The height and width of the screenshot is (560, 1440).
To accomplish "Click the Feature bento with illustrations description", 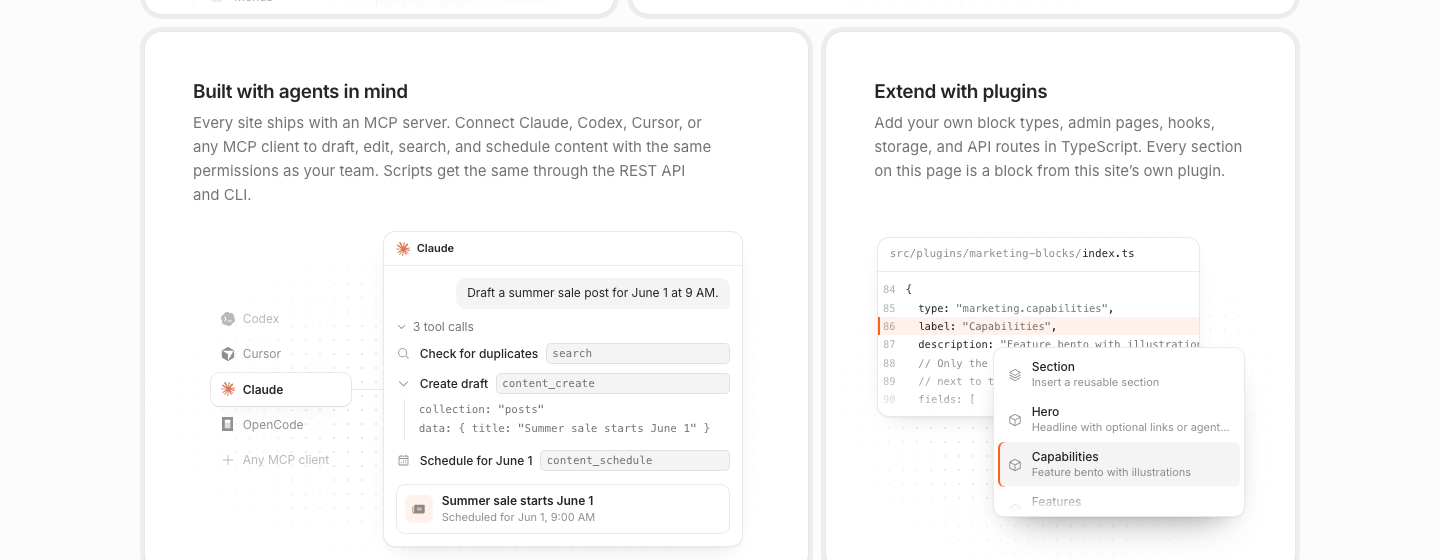I will 1111,472.
